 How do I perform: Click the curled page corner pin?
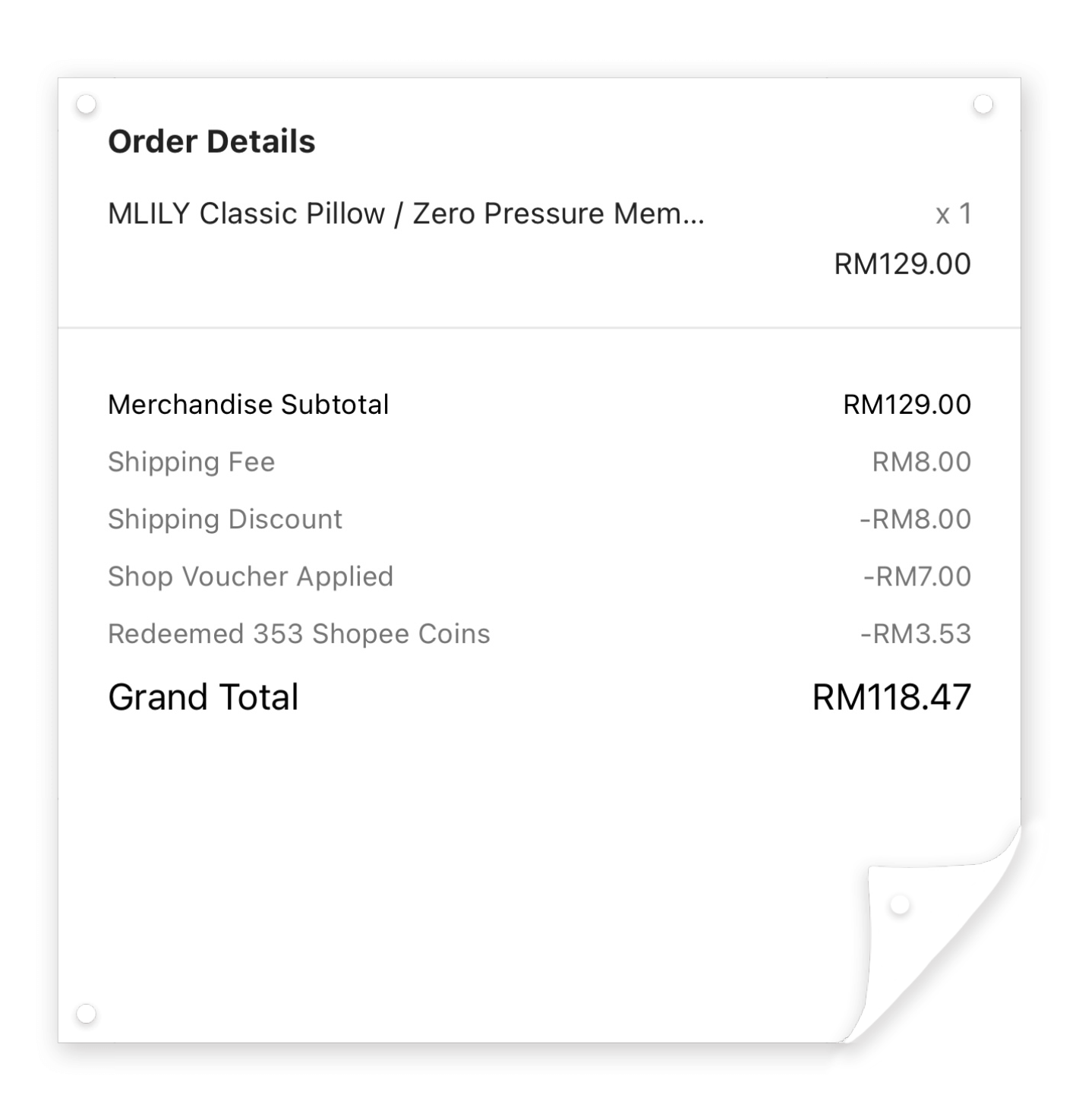pyautogui.click(x=900, y=905)
